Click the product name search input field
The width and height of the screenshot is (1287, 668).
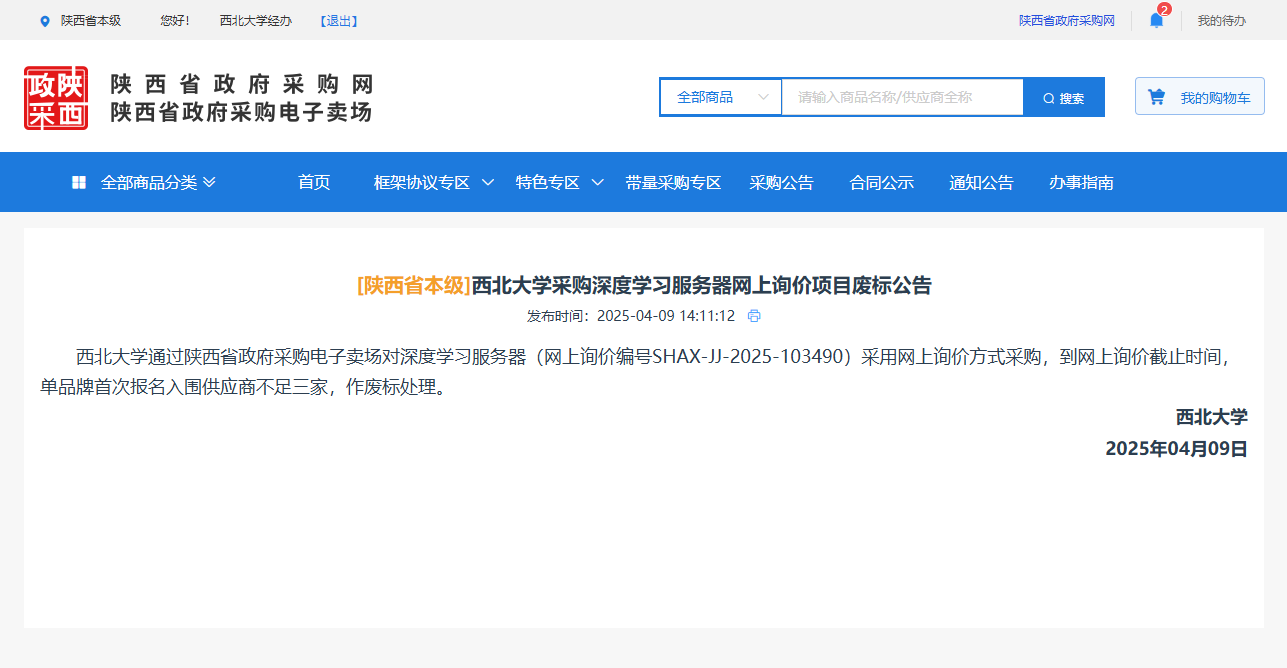[902, 97]
